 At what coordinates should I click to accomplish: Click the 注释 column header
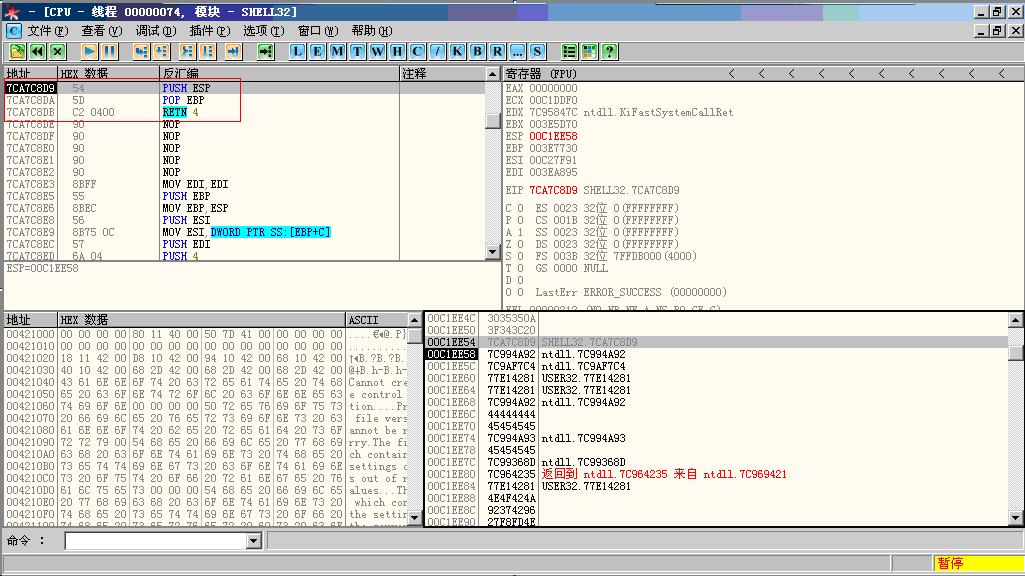[x=443, y=74]
